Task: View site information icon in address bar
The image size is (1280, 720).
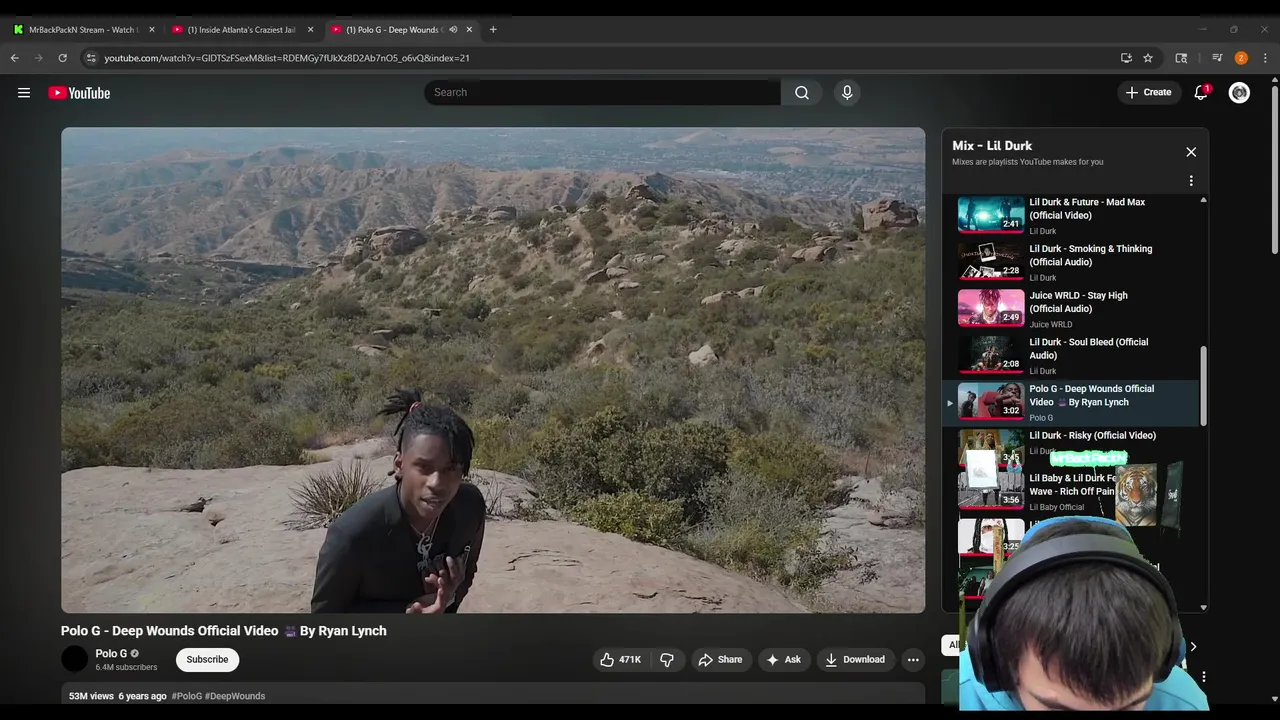Action: pyautogui.click(x=91, y=58)
